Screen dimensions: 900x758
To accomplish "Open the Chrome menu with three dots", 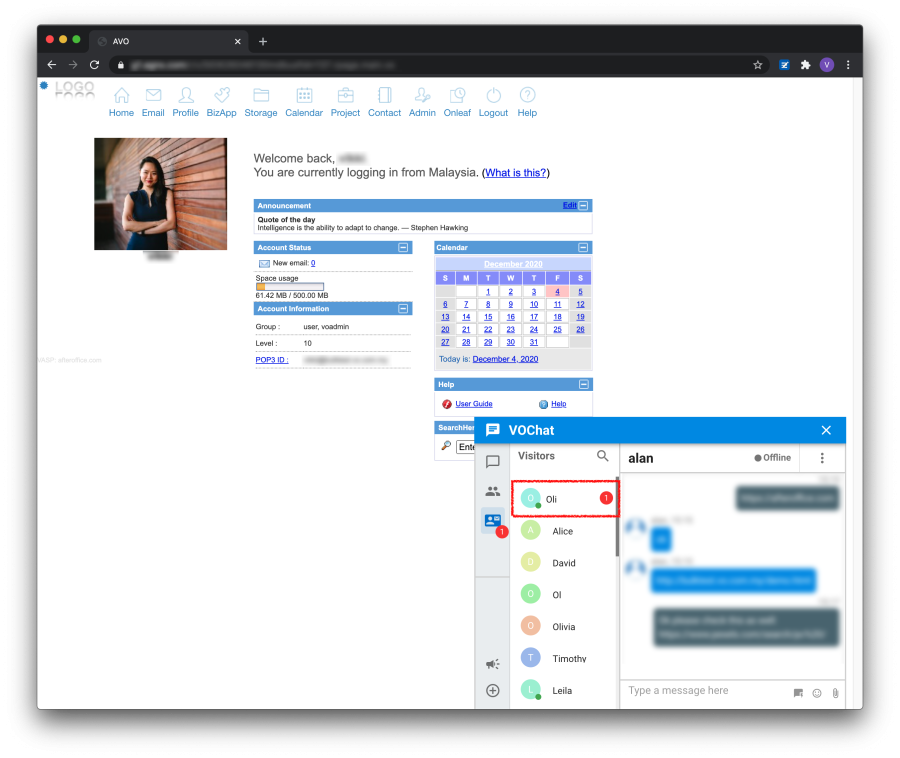I will point(848,64).
